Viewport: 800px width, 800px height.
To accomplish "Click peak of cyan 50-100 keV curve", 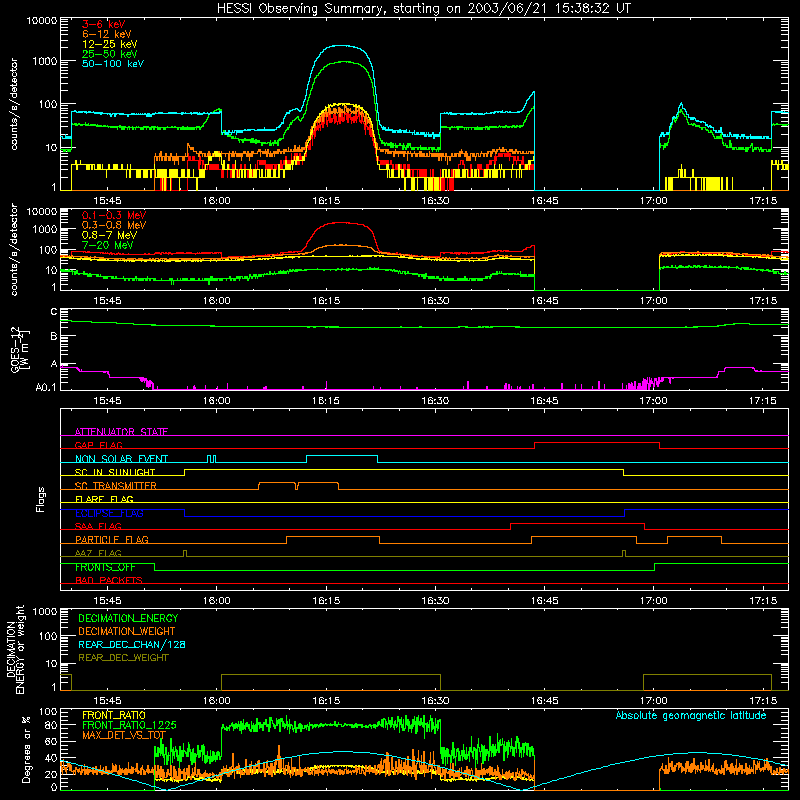I will (x=340, y=46).
